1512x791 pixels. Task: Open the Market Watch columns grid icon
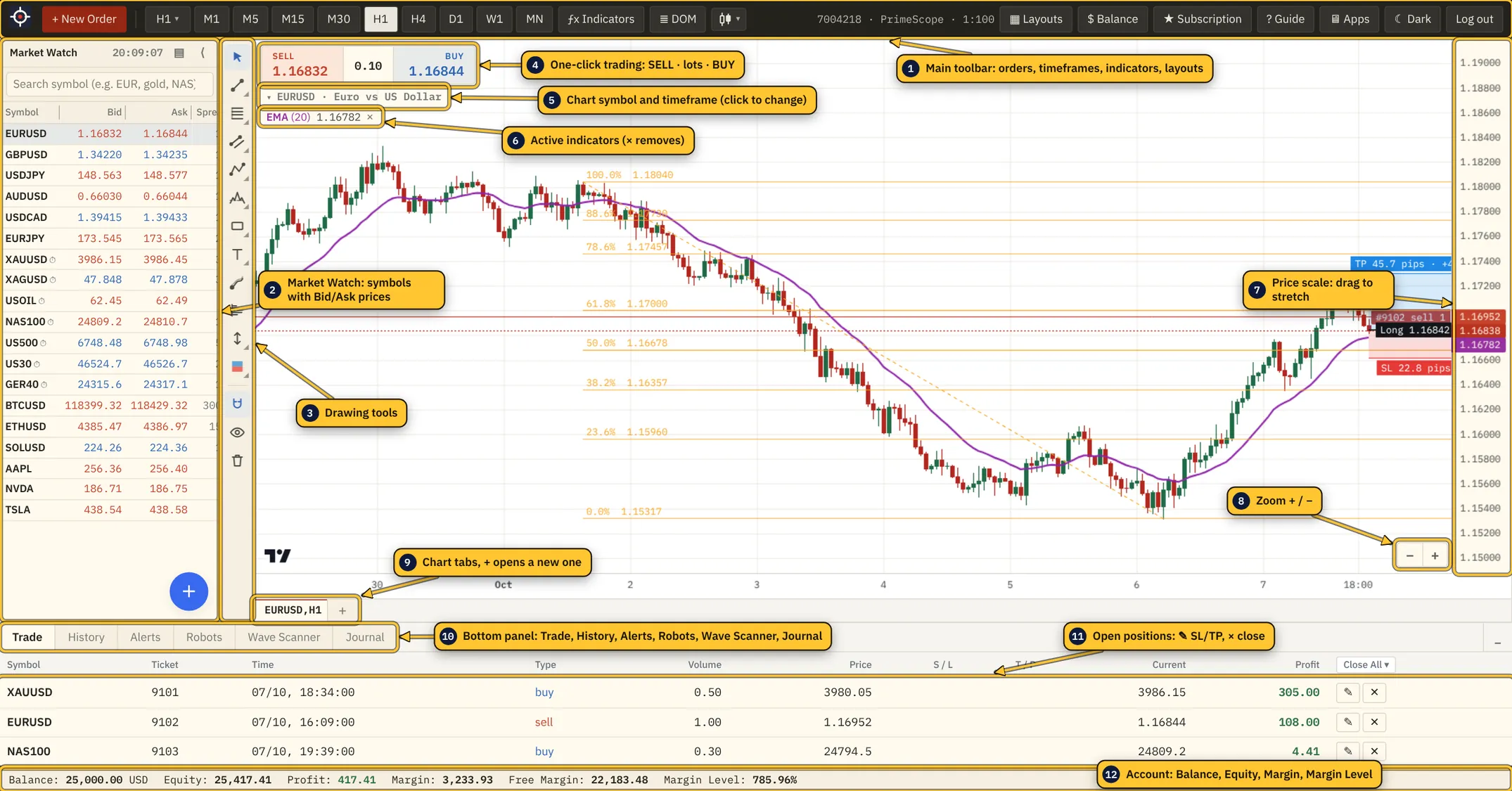point(179,53)
